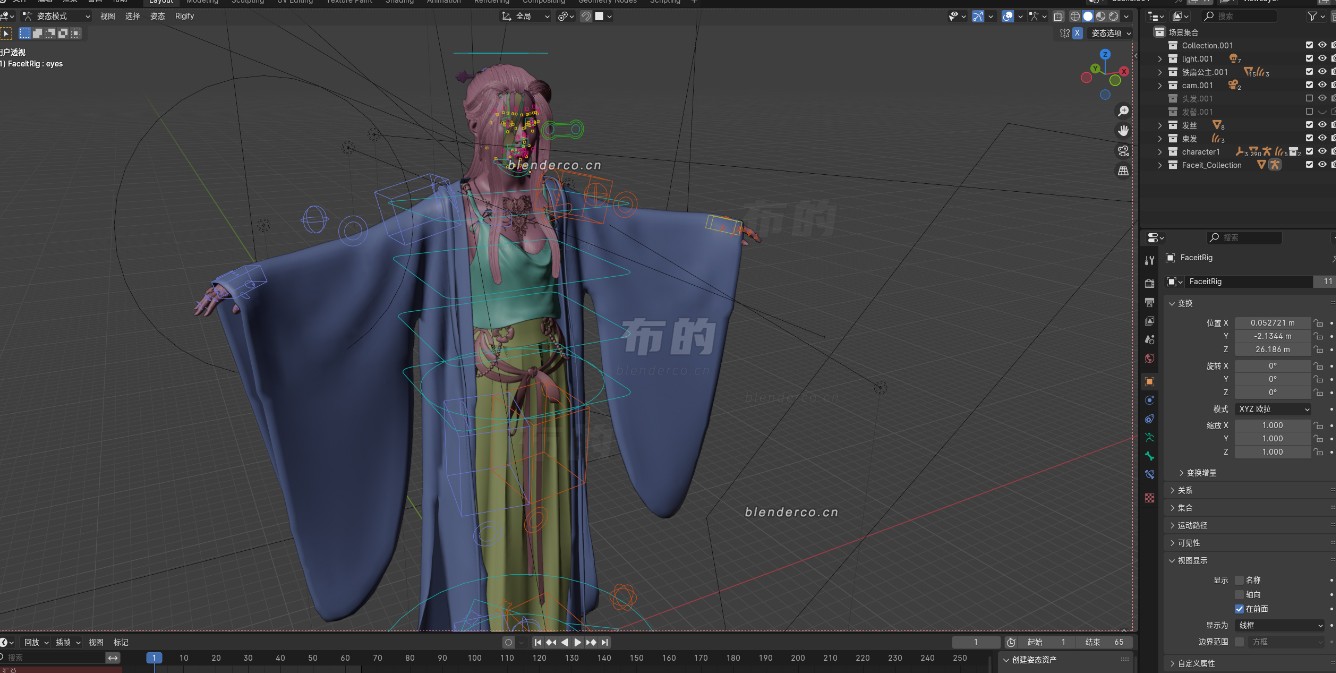
Task: Open the Bone Constraints properties tab icon
Action: click(1150, 475)
